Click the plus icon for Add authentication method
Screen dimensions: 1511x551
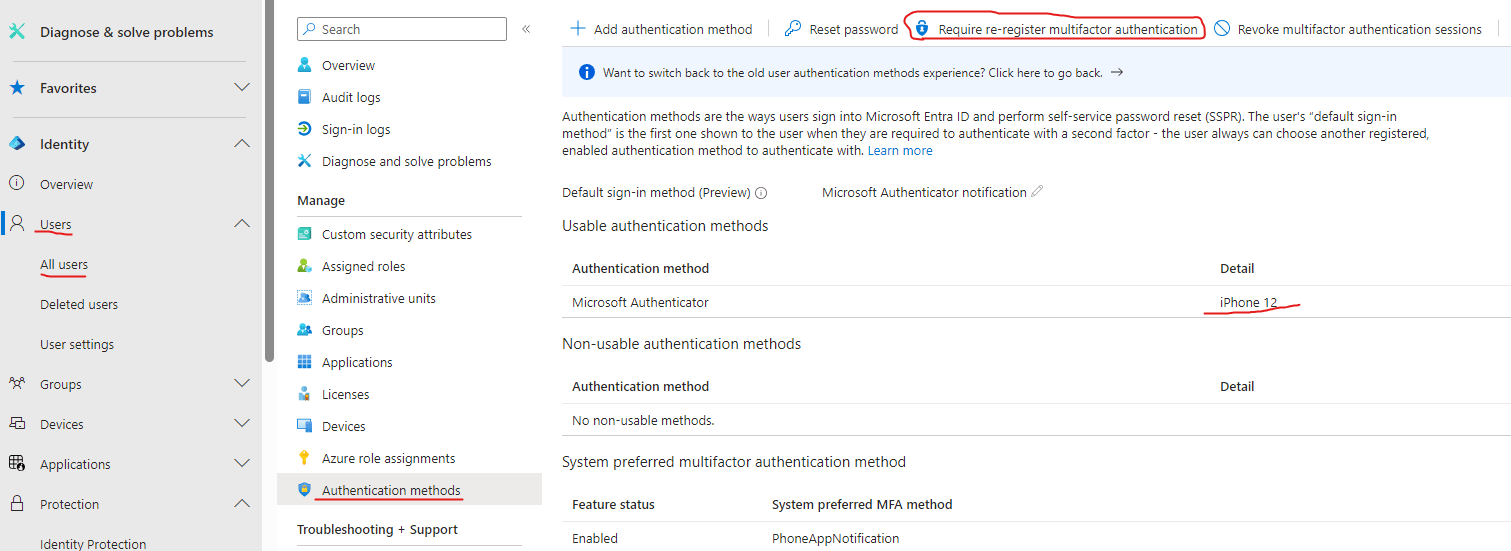click(578, 29)
